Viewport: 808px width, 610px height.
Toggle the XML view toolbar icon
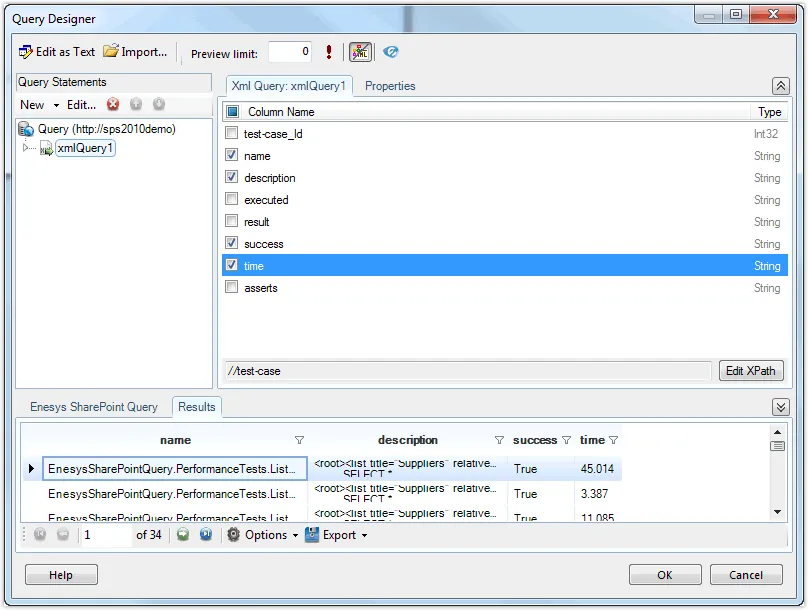point(360,52)
